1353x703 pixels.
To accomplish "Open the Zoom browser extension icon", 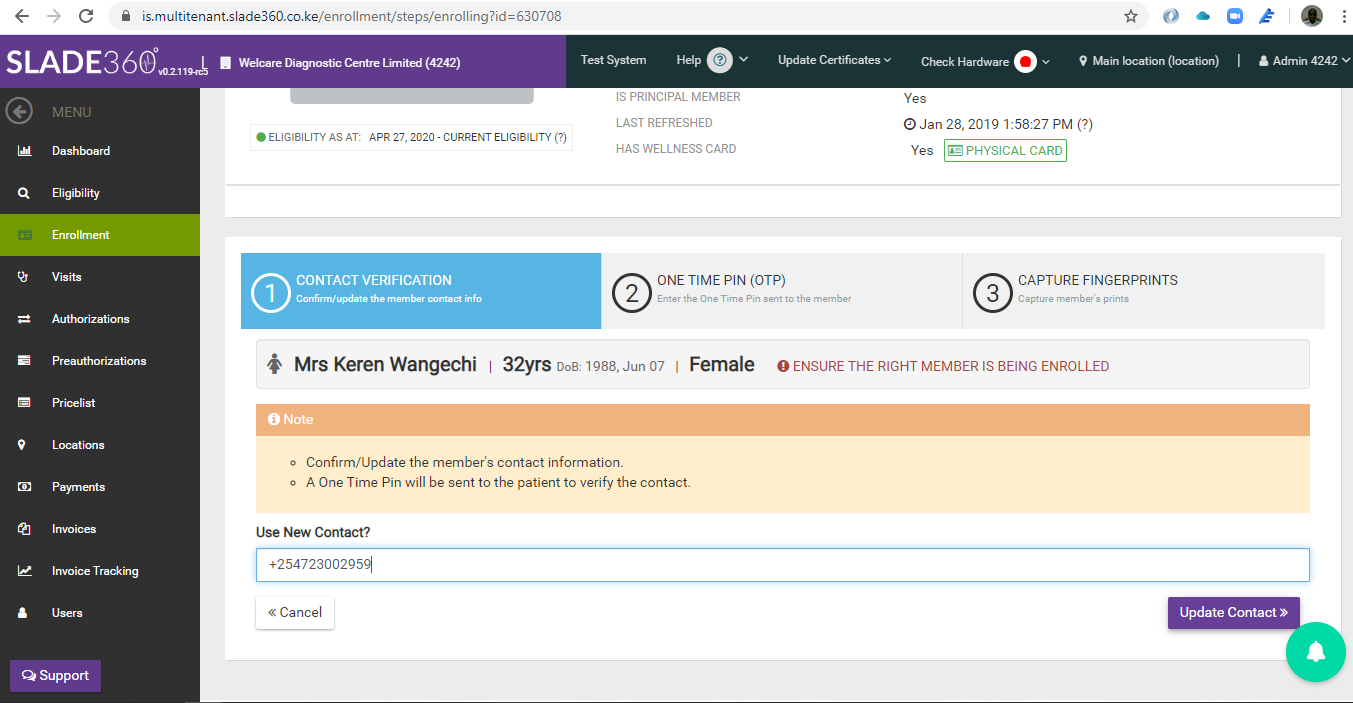I will tap(1235, 16).
